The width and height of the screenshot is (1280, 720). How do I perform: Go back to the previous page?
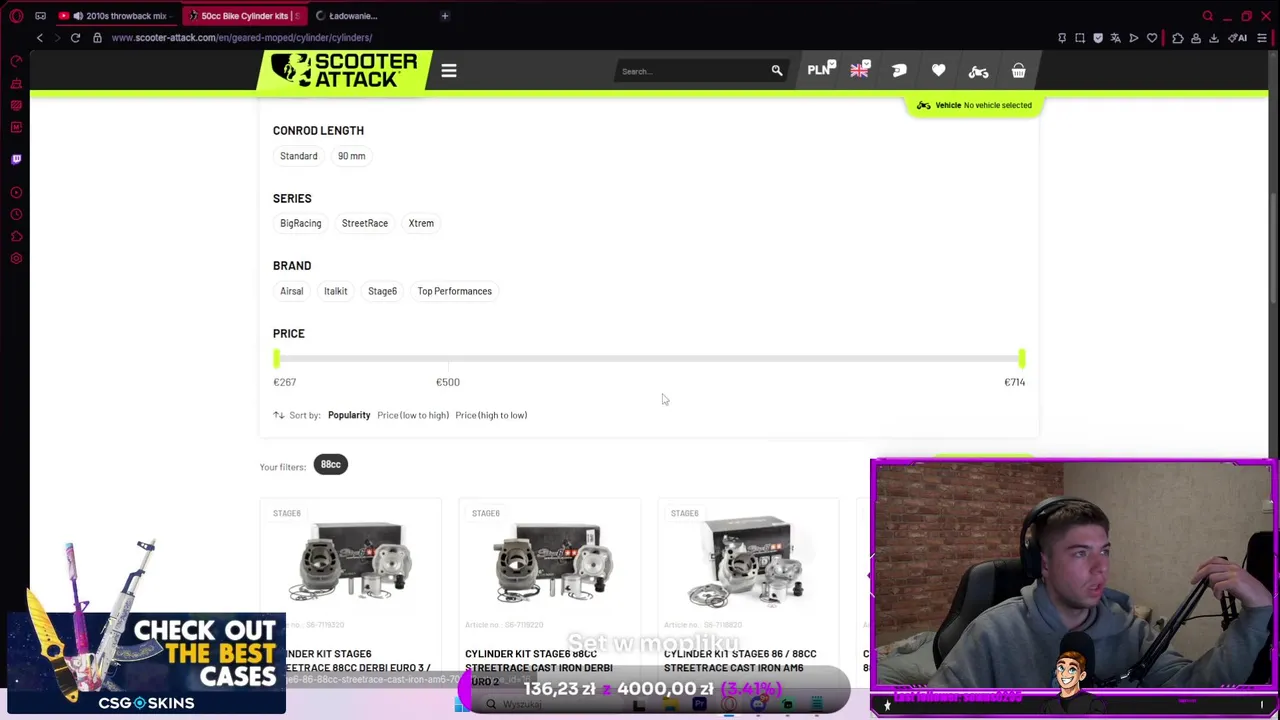click(40, 38)
